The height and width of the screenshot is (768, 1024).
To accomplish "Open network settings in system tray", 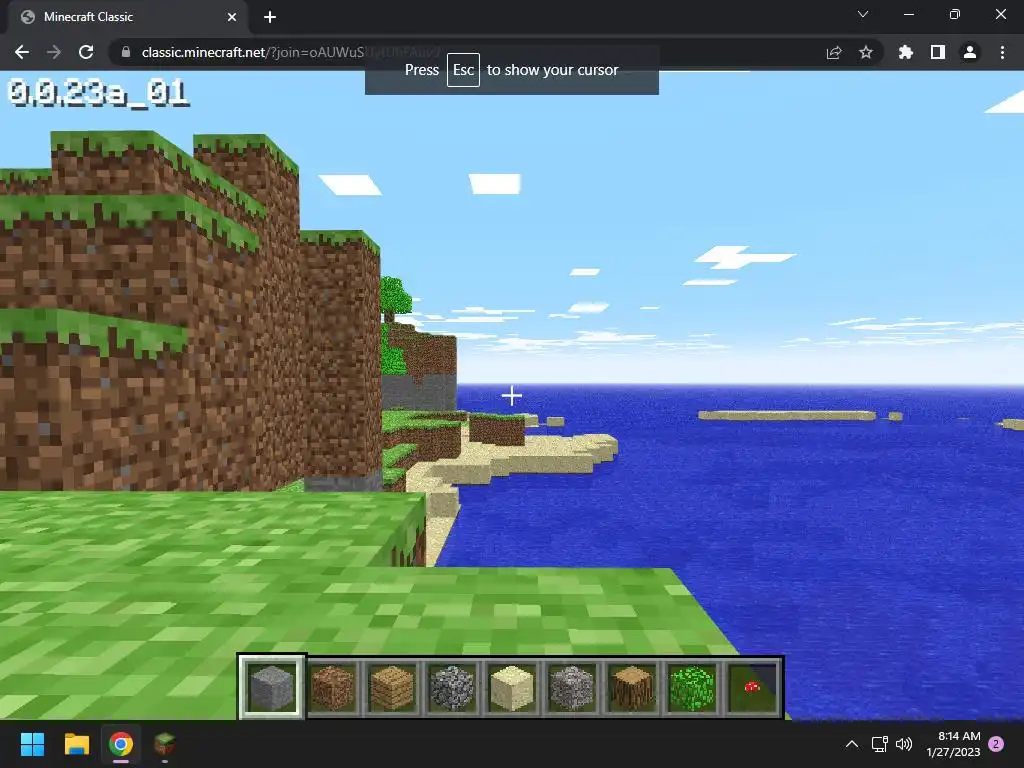I will tap(880, 744).
